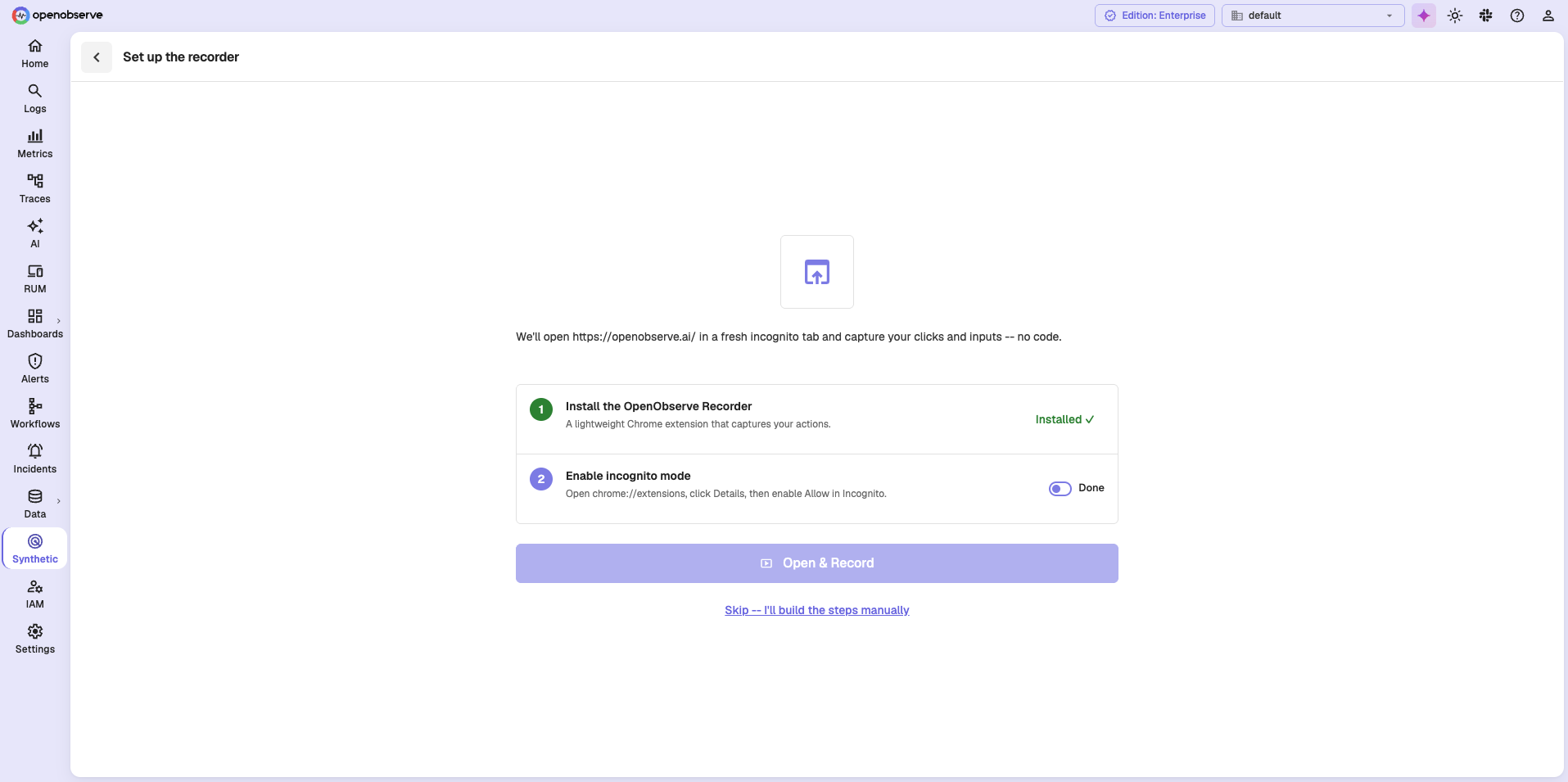
Task: Open the Logs section
Action: (x=35, y=99)
